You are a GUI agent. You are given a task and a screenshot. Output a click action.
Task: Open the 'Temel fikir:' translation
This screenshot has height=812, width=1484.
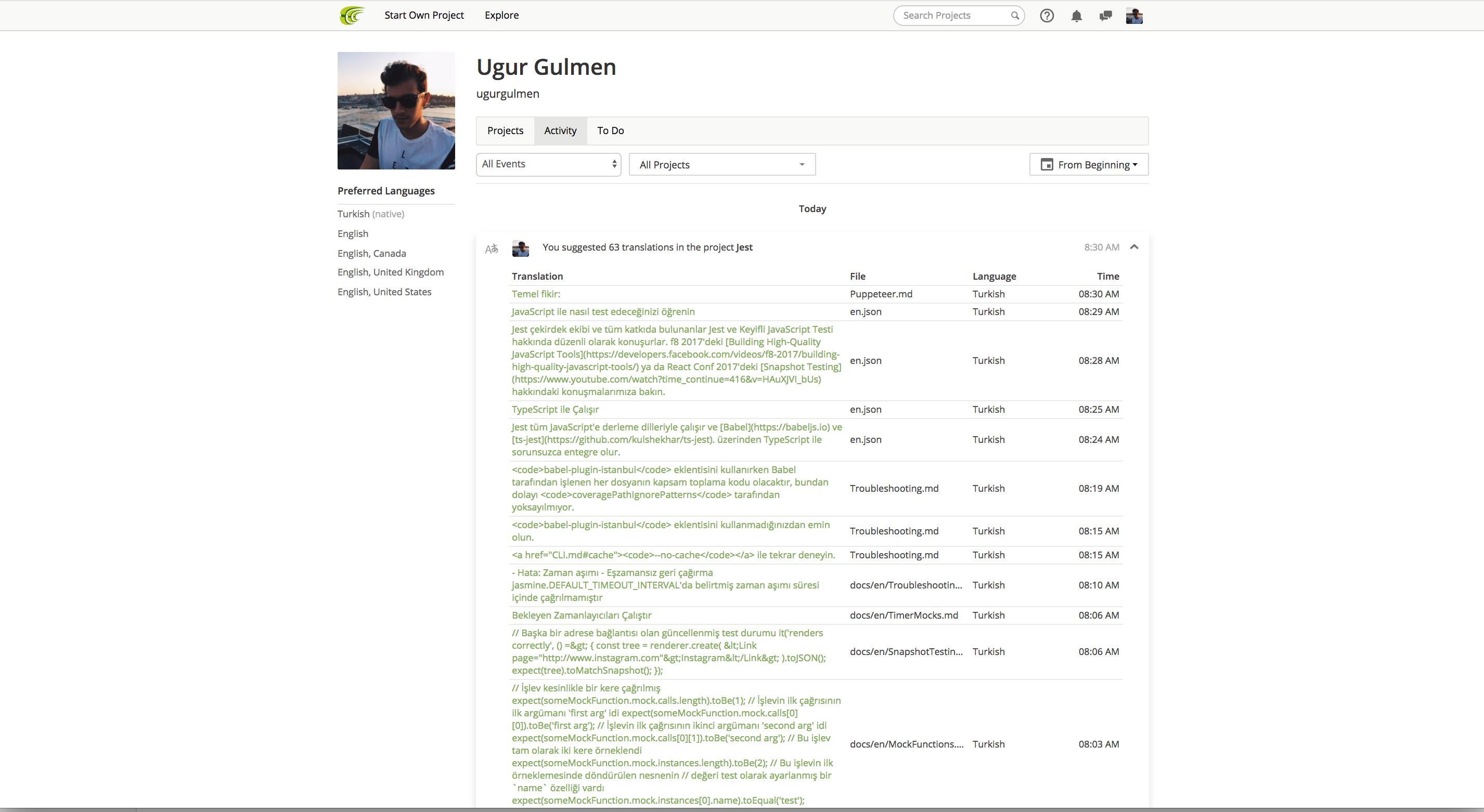tap(536, 294)
